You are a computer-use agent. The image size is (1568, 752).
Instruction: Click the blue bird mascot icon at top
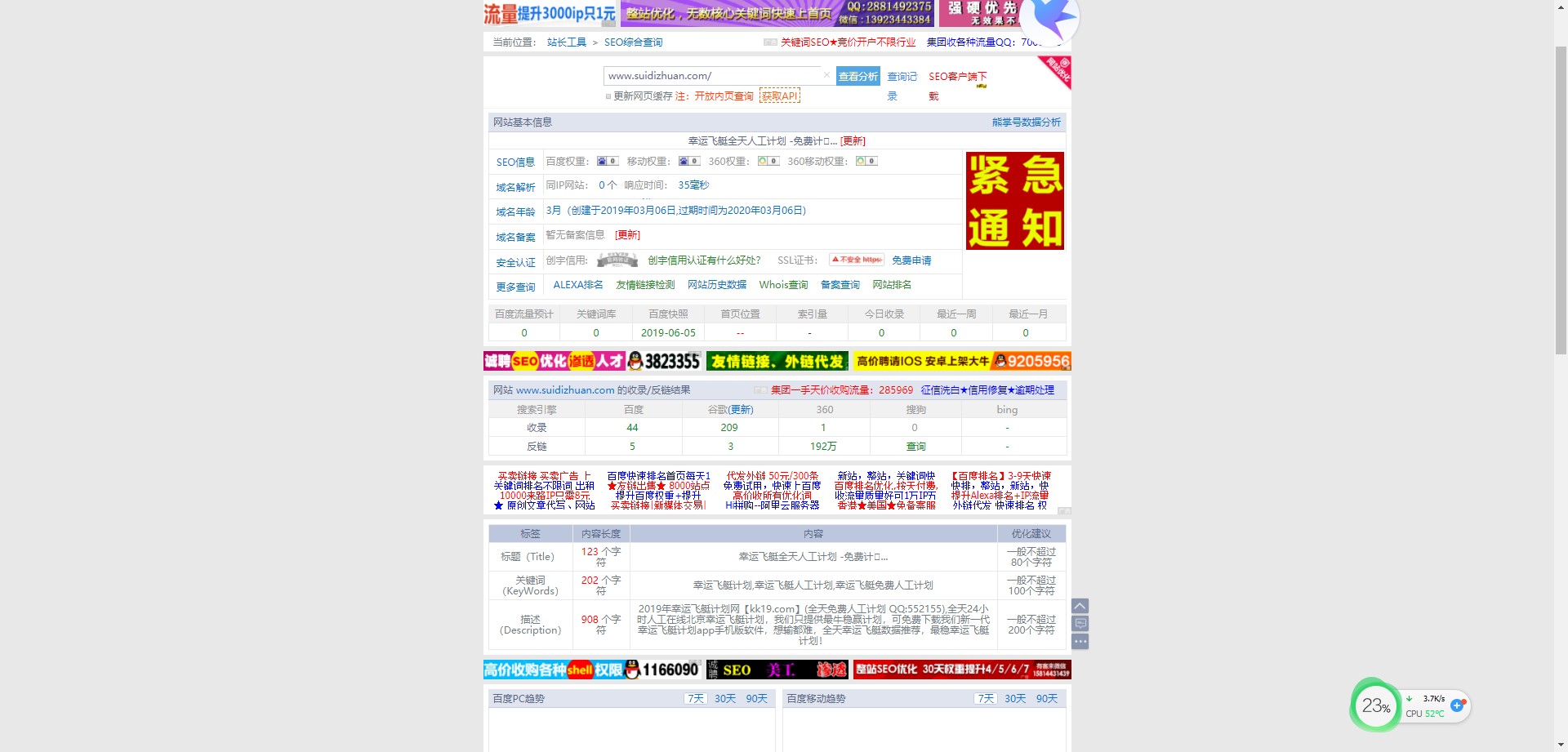pyautogui.click(x=1049, y=16)
